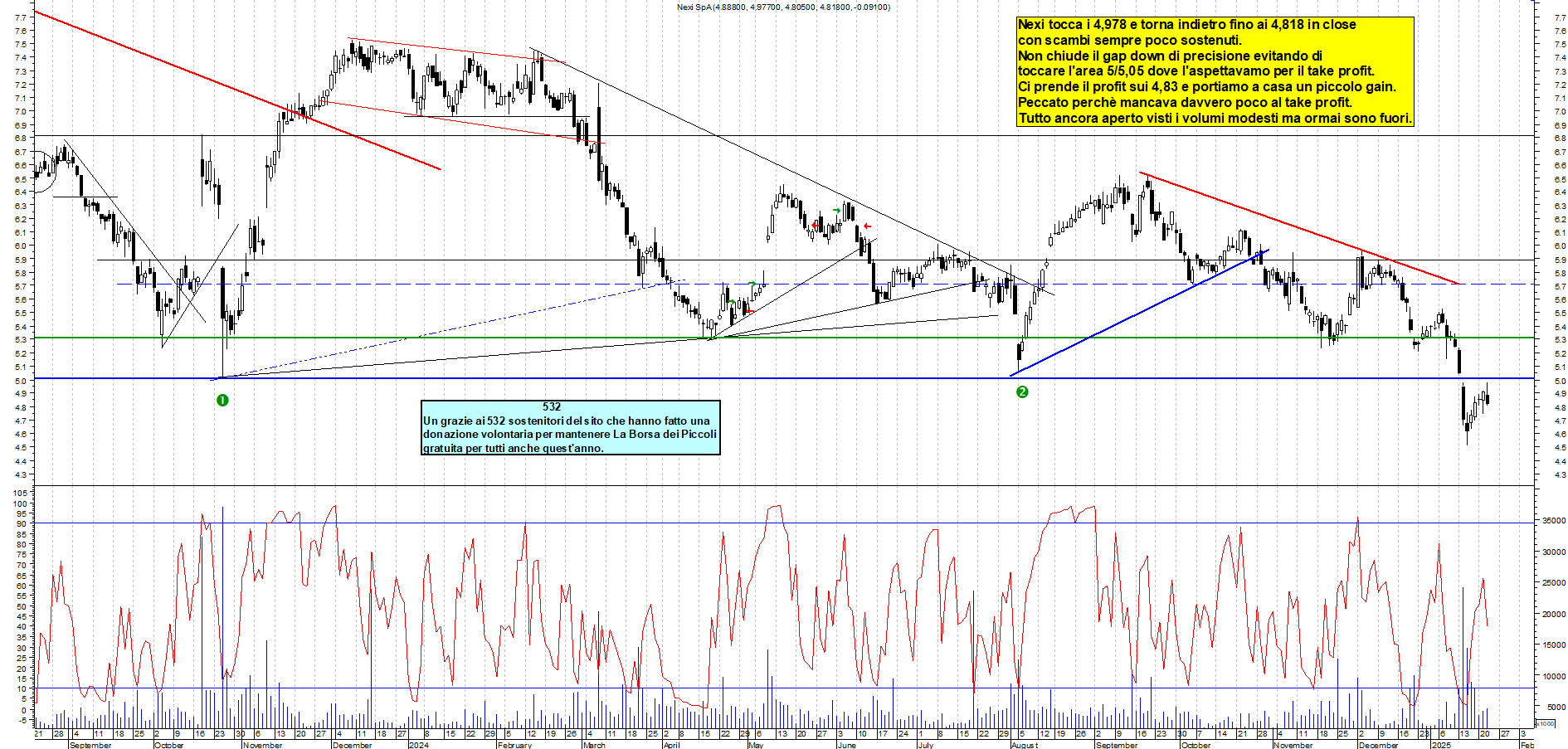Click the '2024' year label on time axis
Viewport: 1568px width, 749px height.
pyautogui.click(x=419, y=745)
